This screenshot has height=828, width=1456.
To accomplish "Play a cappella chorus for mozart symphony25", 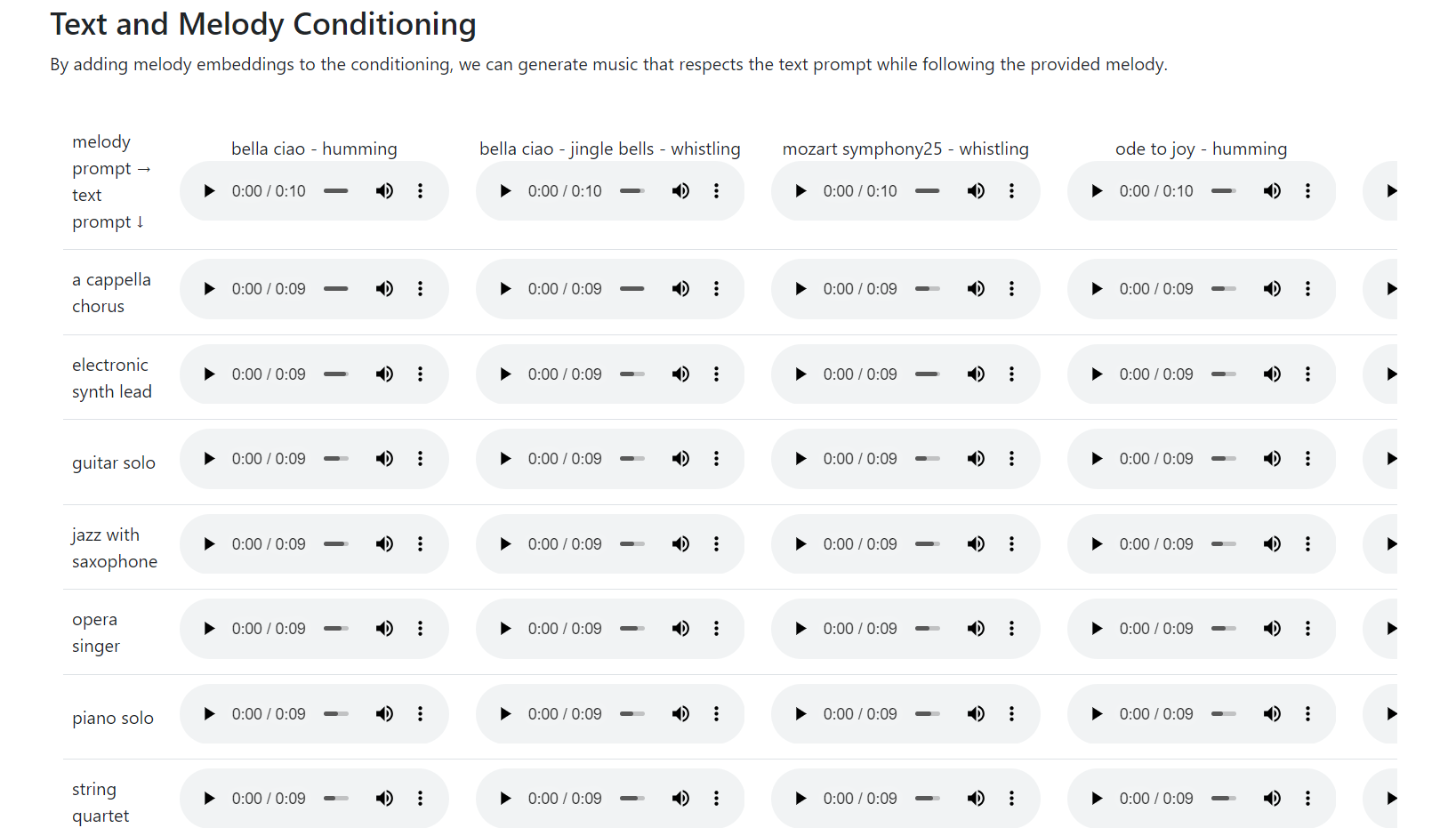I will click(800, 289).
